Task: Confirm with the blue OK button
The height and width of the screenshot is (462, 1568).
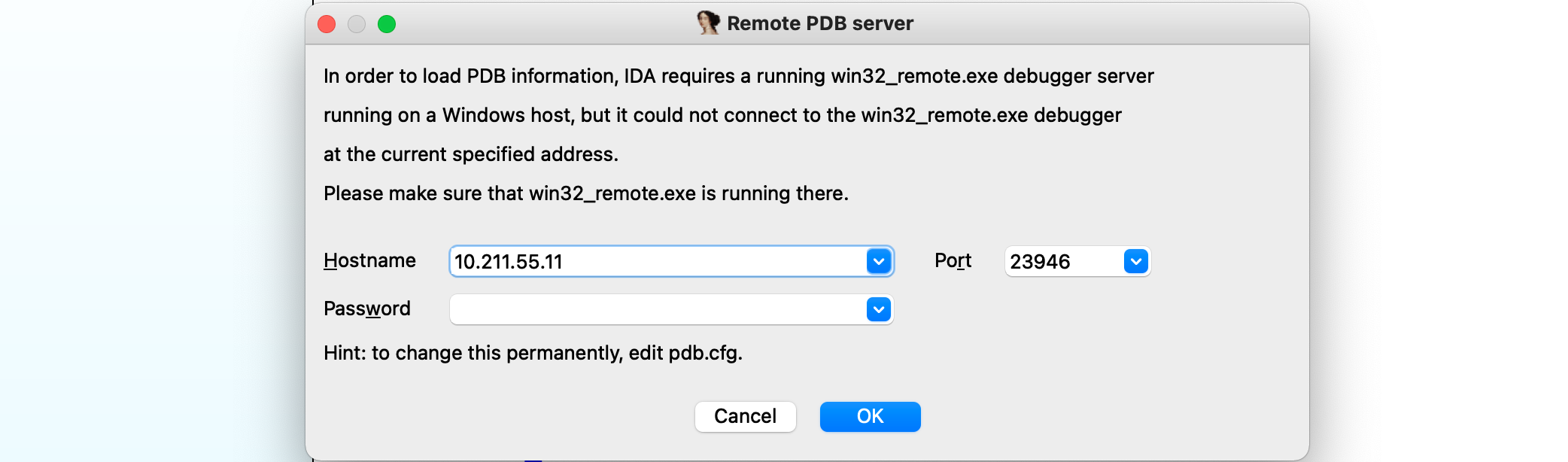Action: click(870, 417)
